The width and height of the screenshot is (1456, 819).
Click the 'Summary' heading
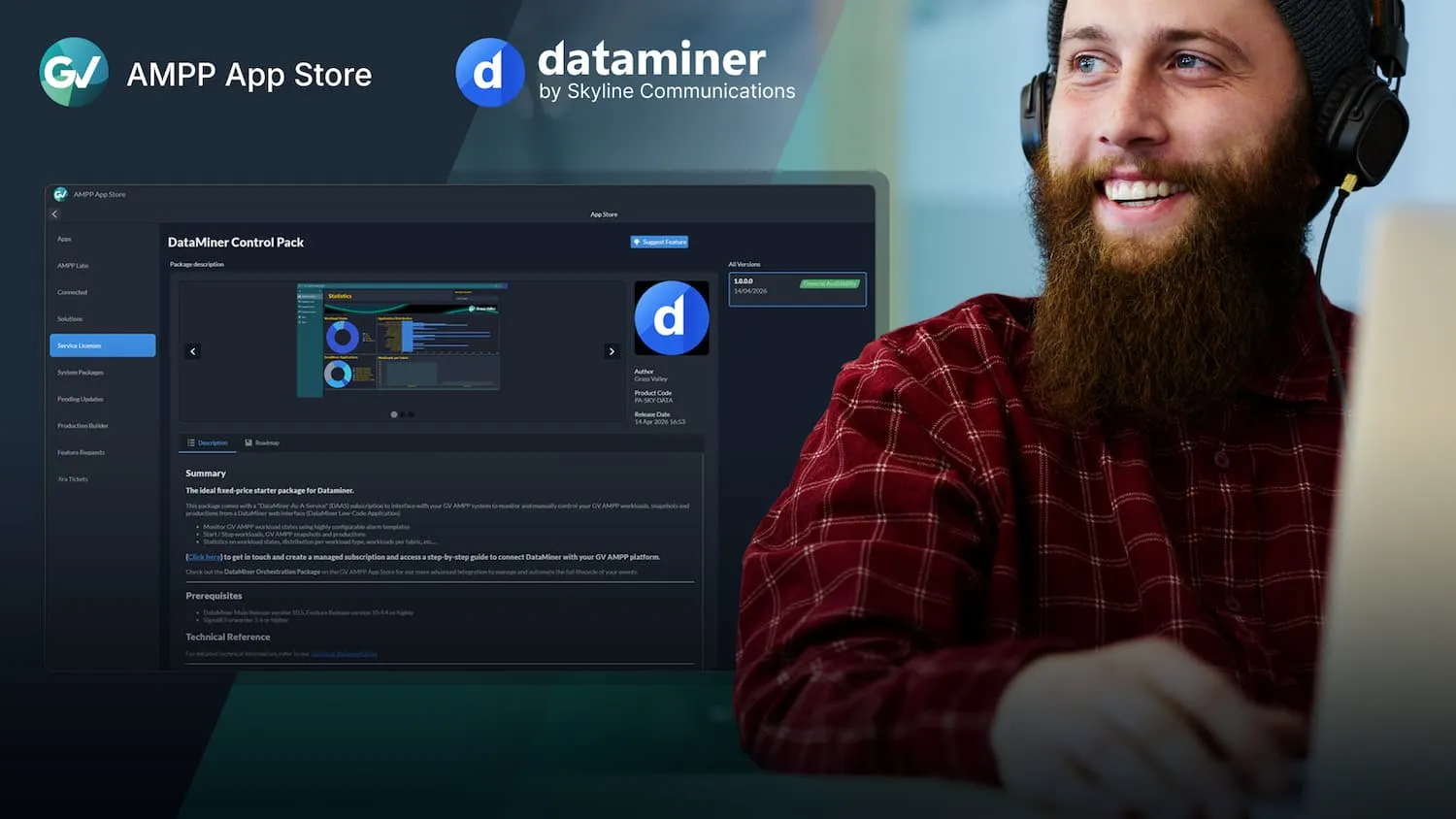[206, 474]
